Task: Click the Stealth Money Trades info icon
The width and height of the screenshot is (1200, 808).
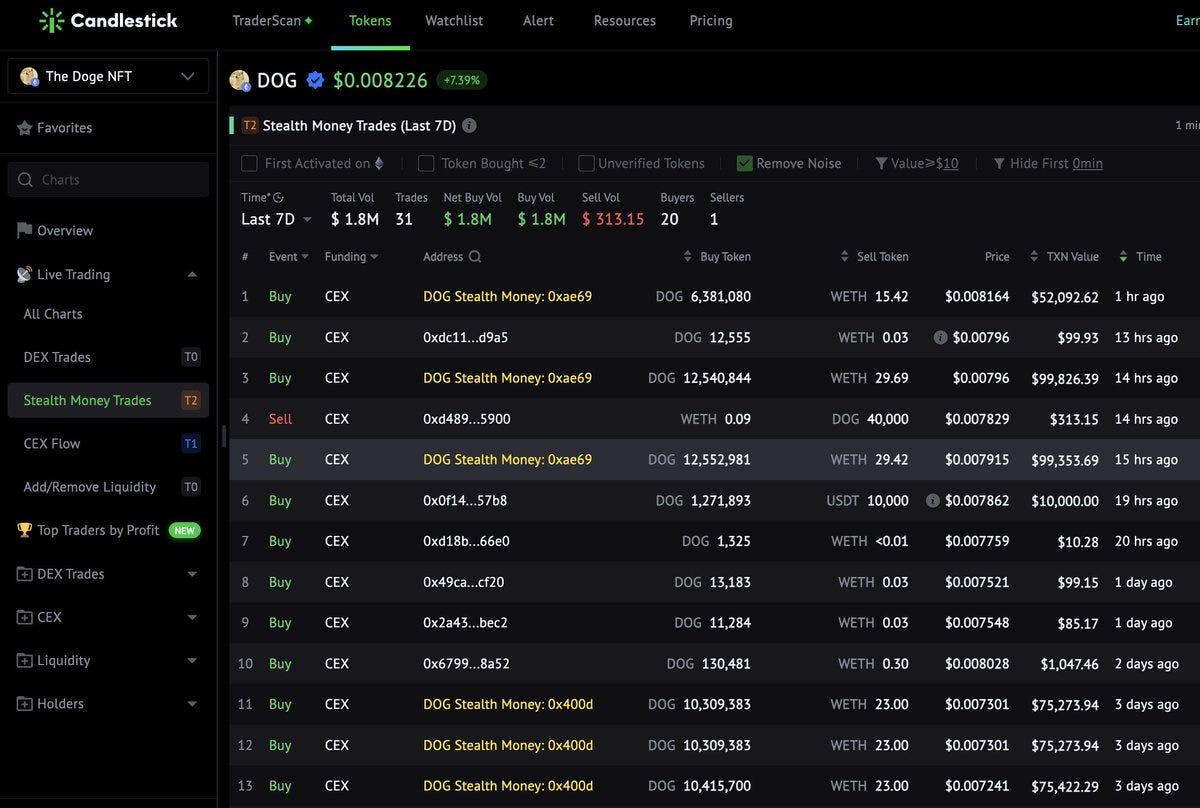Action: (x=469, y=126)
